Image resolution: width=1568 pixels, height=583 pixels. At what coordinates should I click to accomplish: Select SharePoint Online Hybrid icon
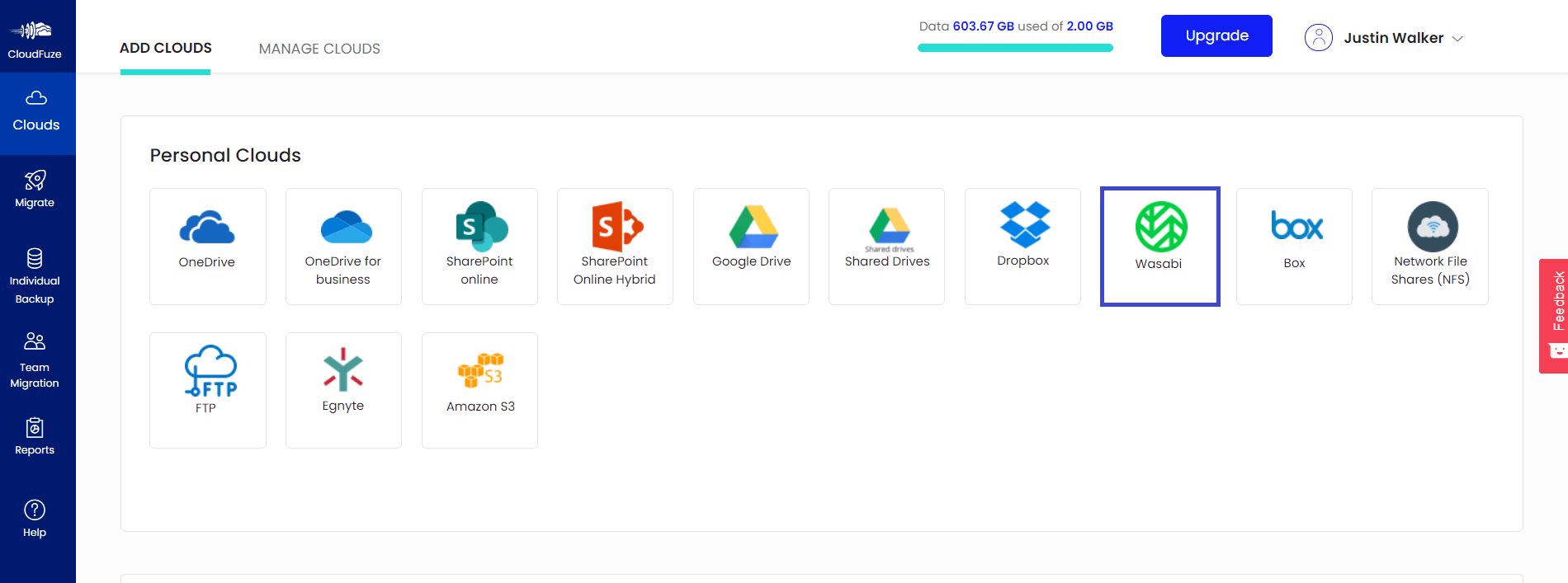click(616, 227)
